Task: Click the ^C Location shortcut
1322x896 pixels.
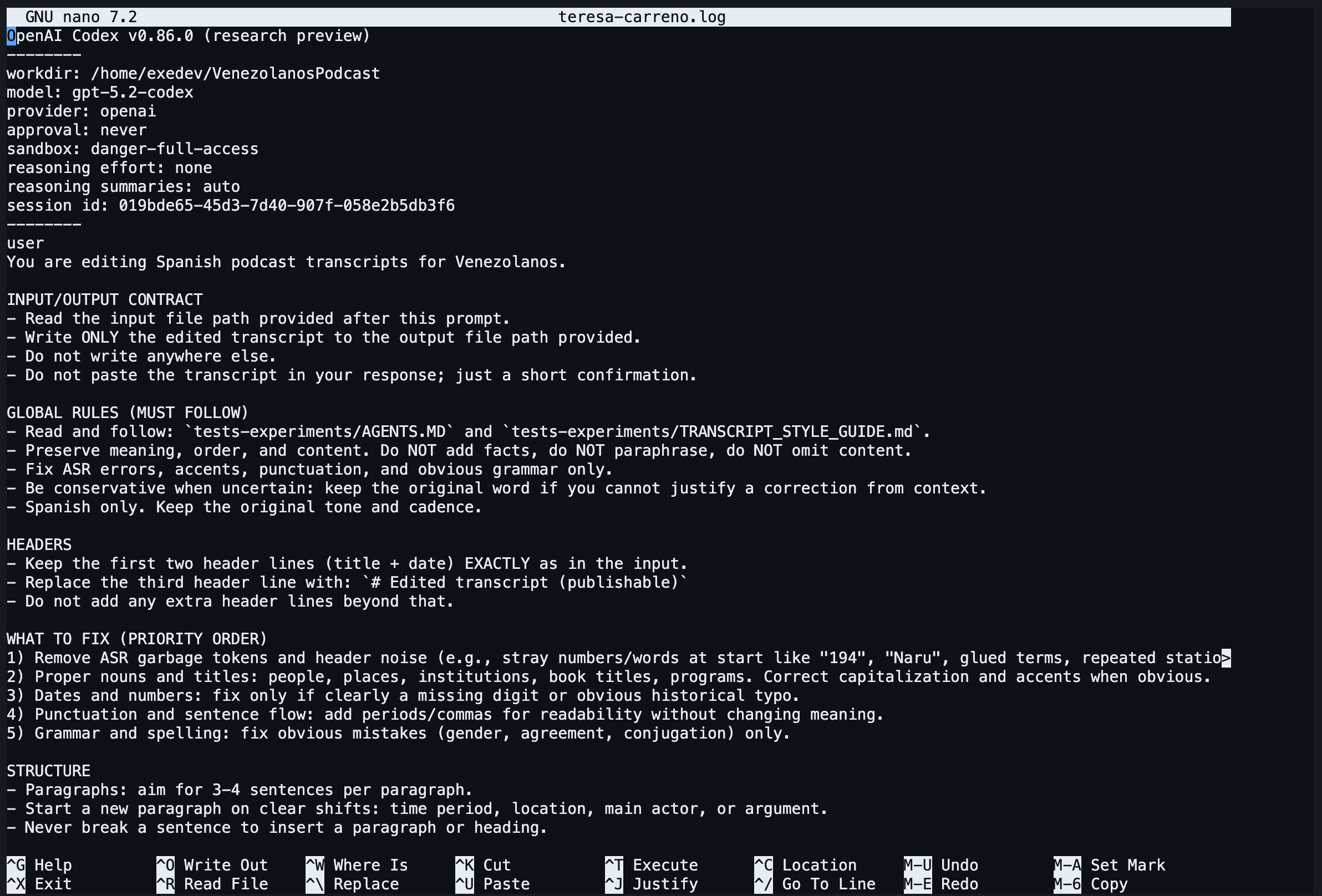Action: tap(805, 865)
